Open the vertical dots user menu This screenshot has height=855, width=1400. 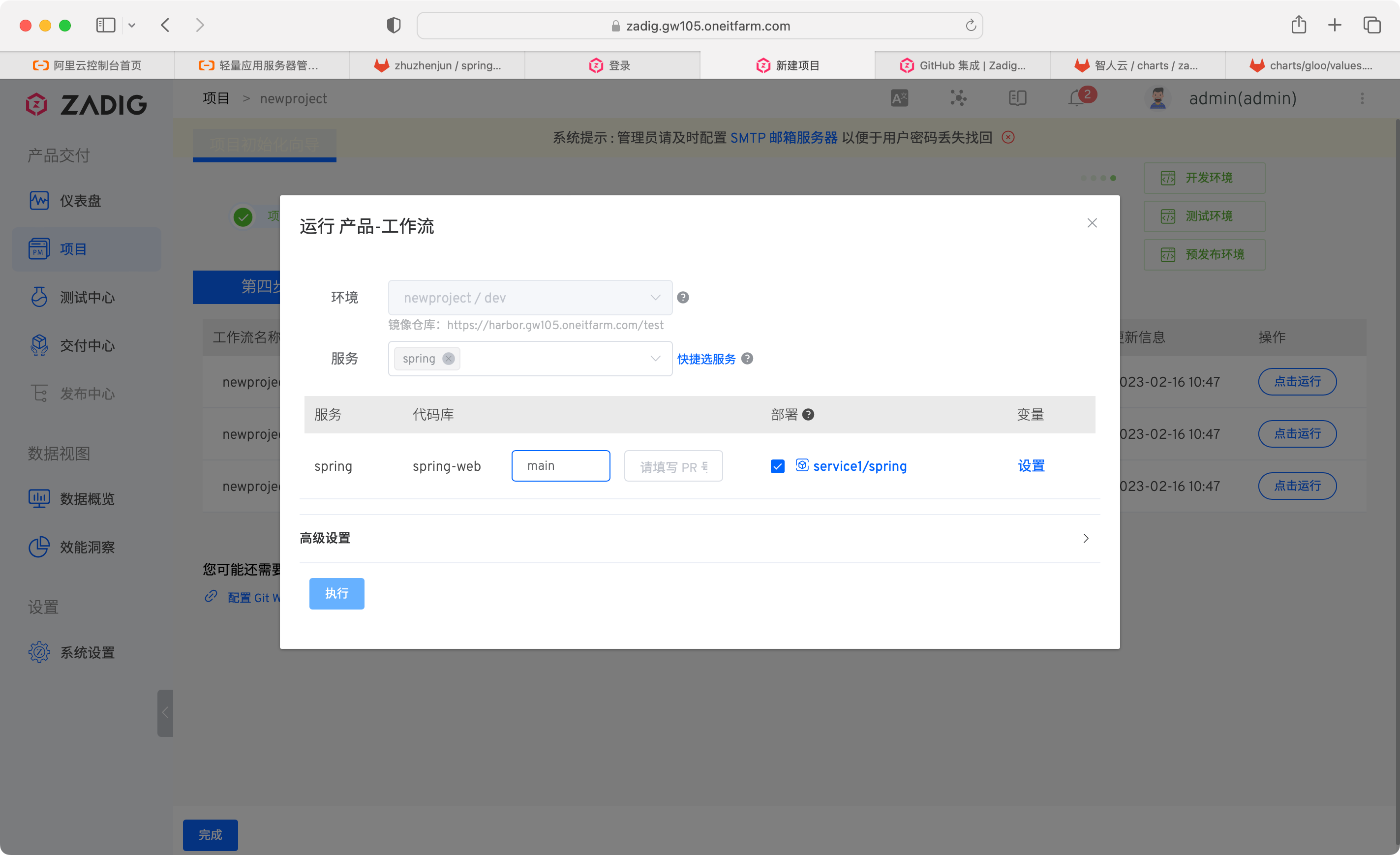1362,99
